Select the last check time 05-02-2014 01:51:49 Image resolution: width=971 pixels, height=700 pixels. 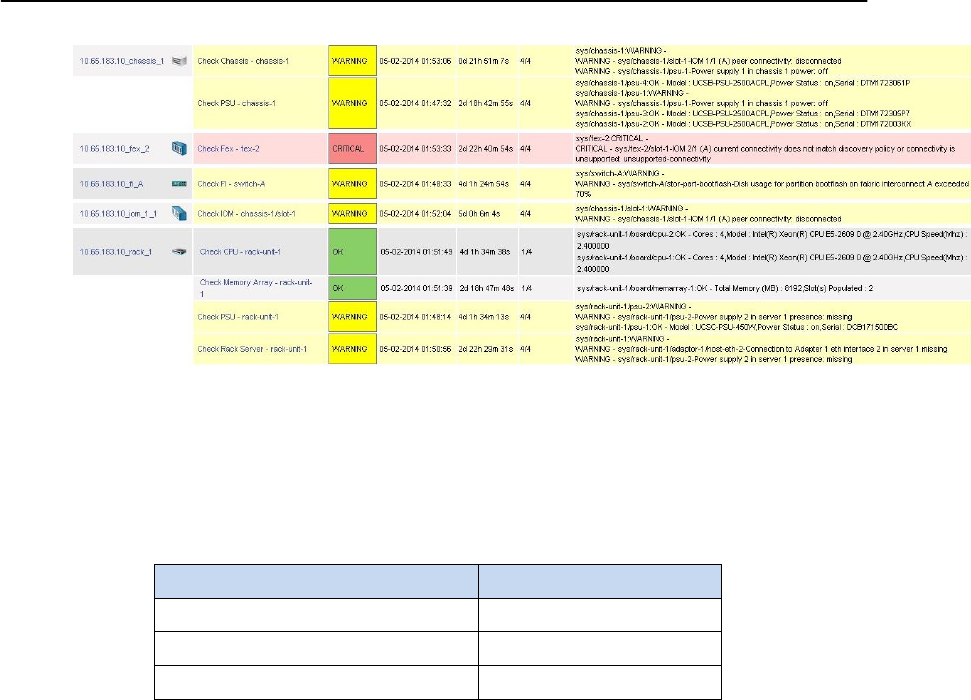[x=417, y=252]
